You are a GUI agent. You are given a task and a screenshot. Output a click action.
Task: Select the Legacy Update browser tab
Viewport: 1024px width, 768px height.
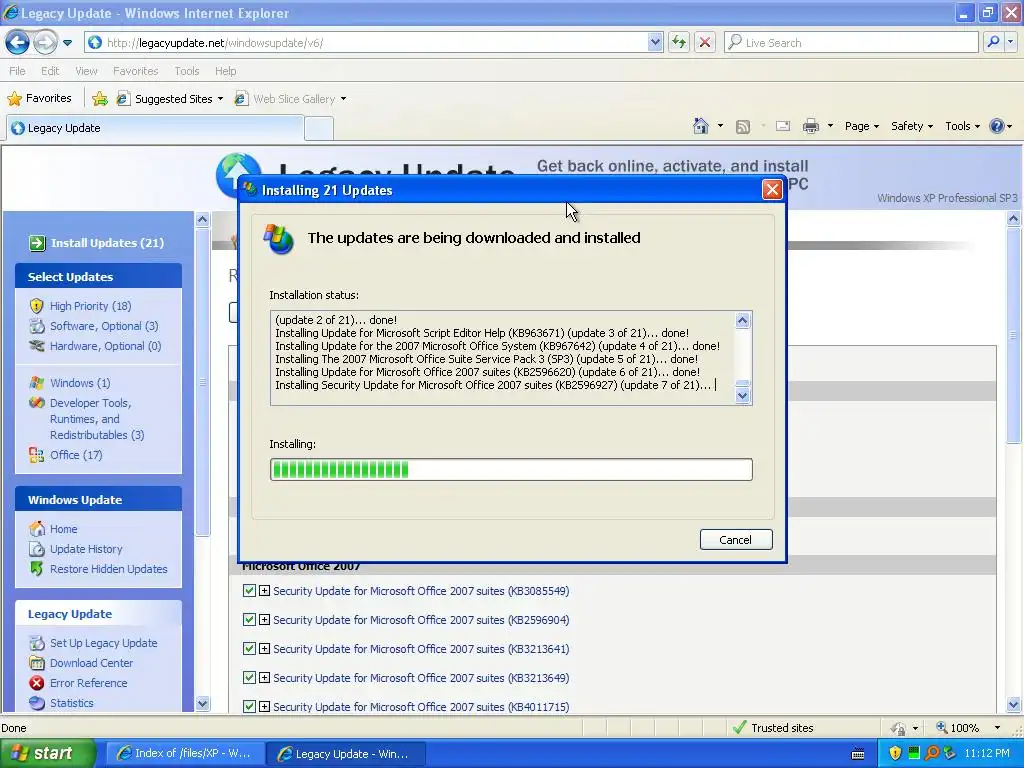click(155, 128)
